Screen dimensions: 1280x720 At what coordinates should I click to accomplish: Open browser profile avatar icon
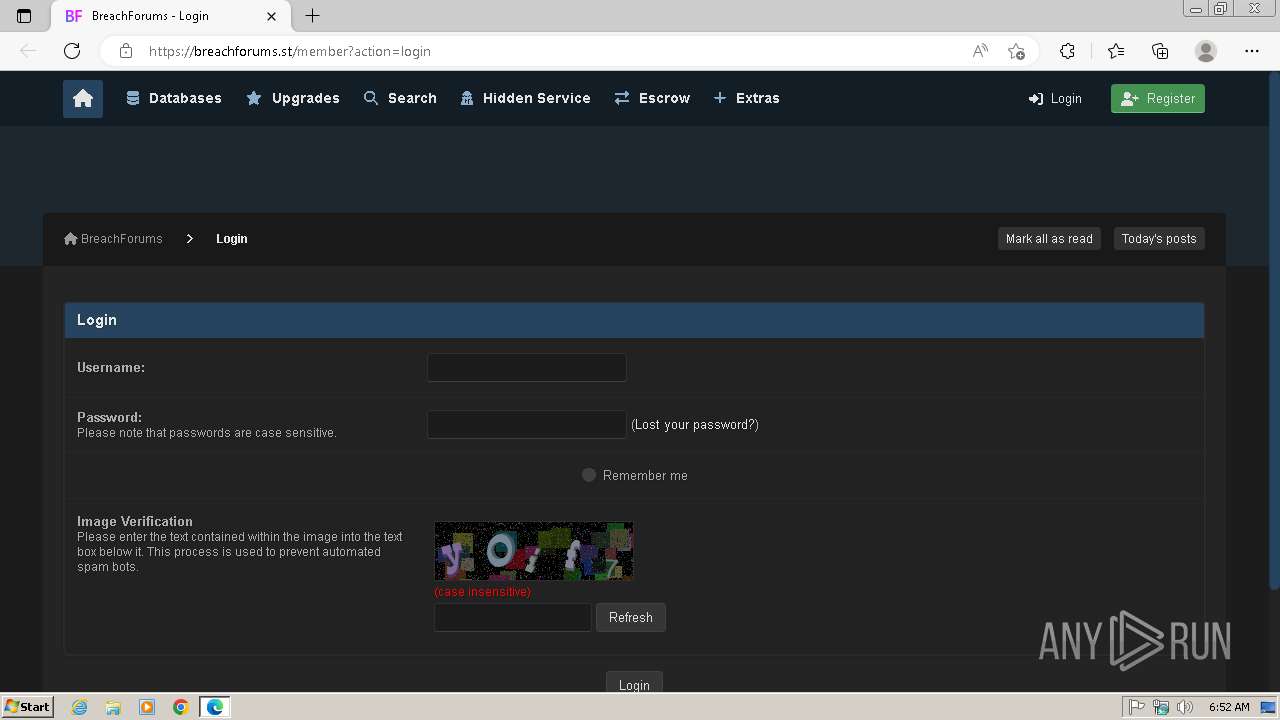(x=1206, y=51)
